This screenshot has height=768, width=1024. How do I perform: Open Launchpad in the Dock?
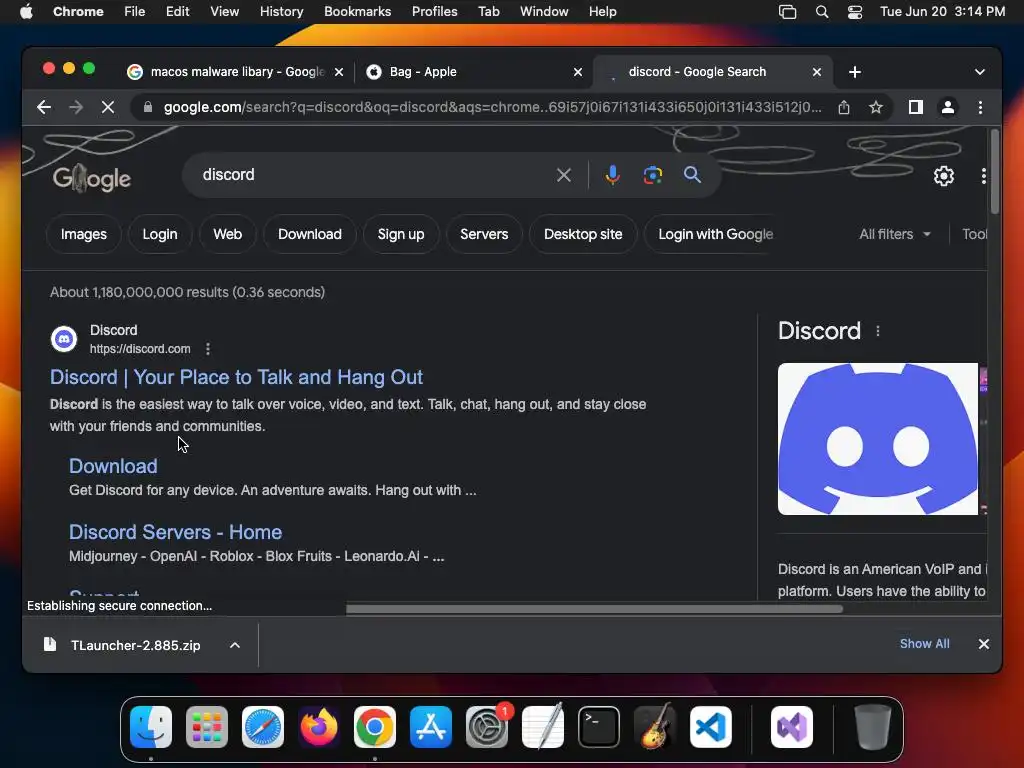(x=207, y=727)
